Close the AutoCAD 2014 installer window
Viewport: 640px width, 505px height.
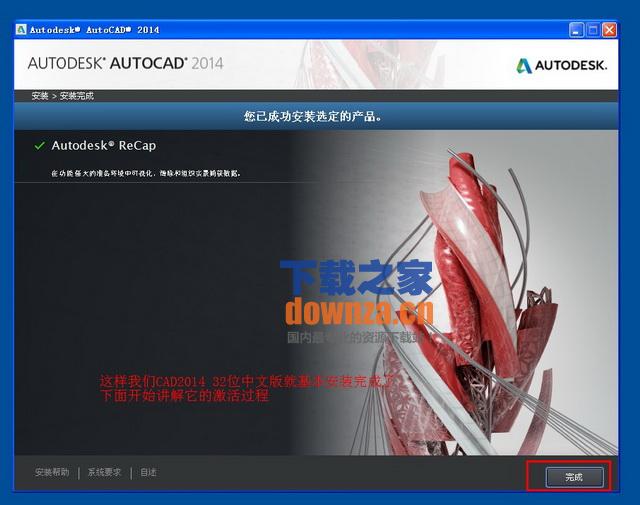point(609,30)
